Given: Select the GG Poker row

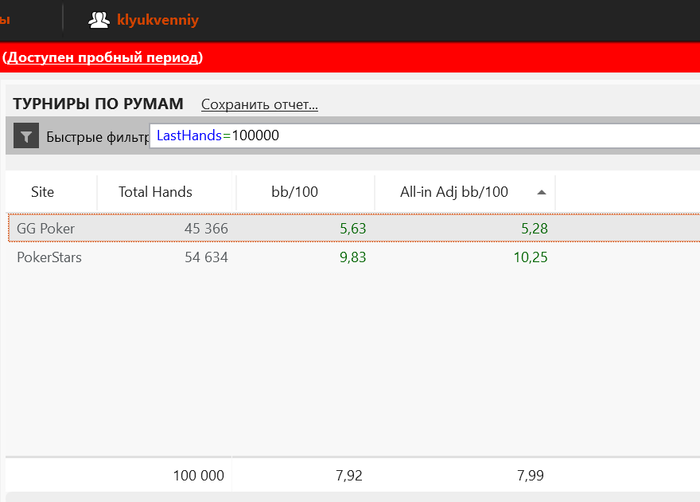Looking at the screenshot, I should click(x=354, y=228).
